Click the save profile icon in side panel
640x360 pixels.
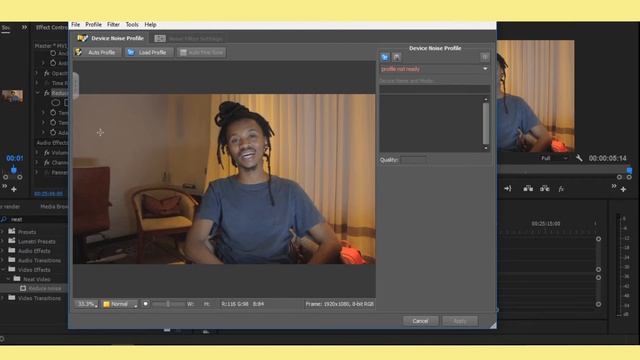click(396, 57)
